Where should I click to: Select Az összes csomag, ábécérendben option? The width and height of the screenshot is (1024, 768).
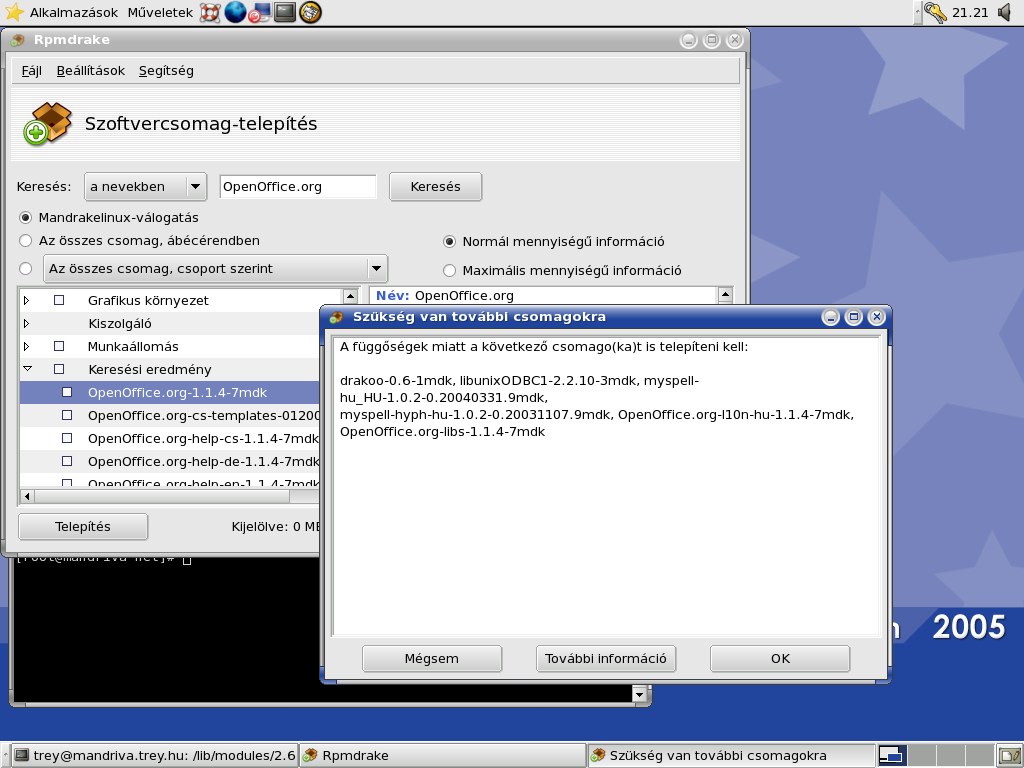[25, 240]
